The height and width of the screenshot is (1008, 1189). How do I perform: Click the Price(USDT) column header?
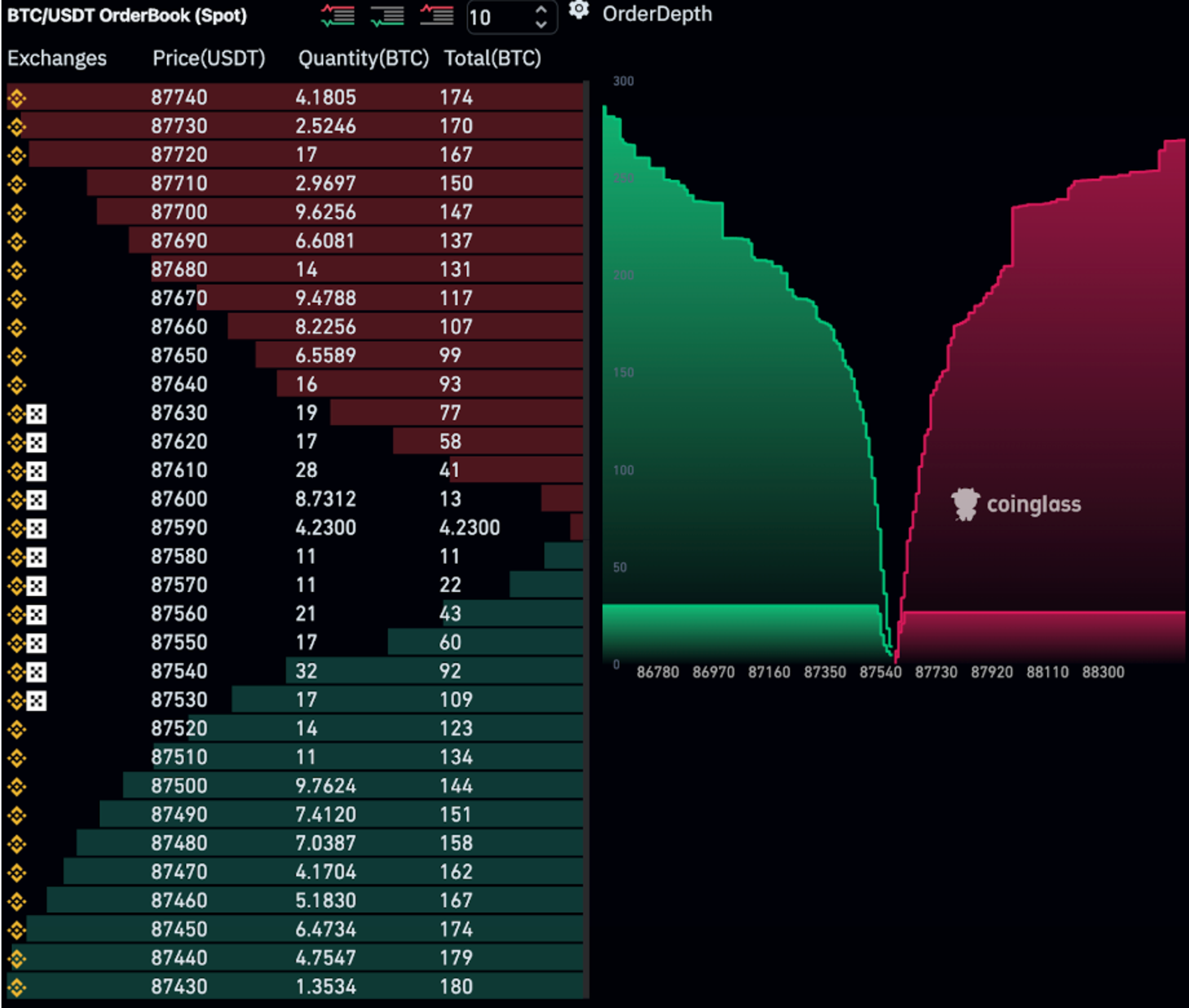209,58
